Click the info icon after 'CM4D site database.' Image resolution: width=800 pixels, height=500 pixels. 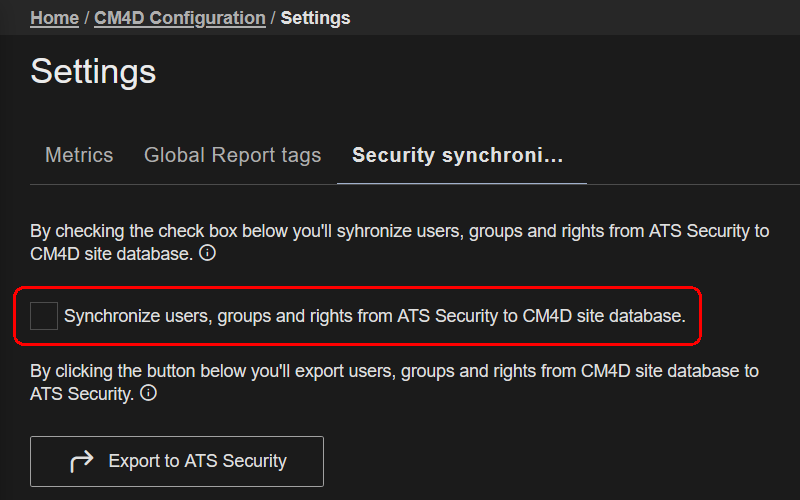[x=208, y=254]
